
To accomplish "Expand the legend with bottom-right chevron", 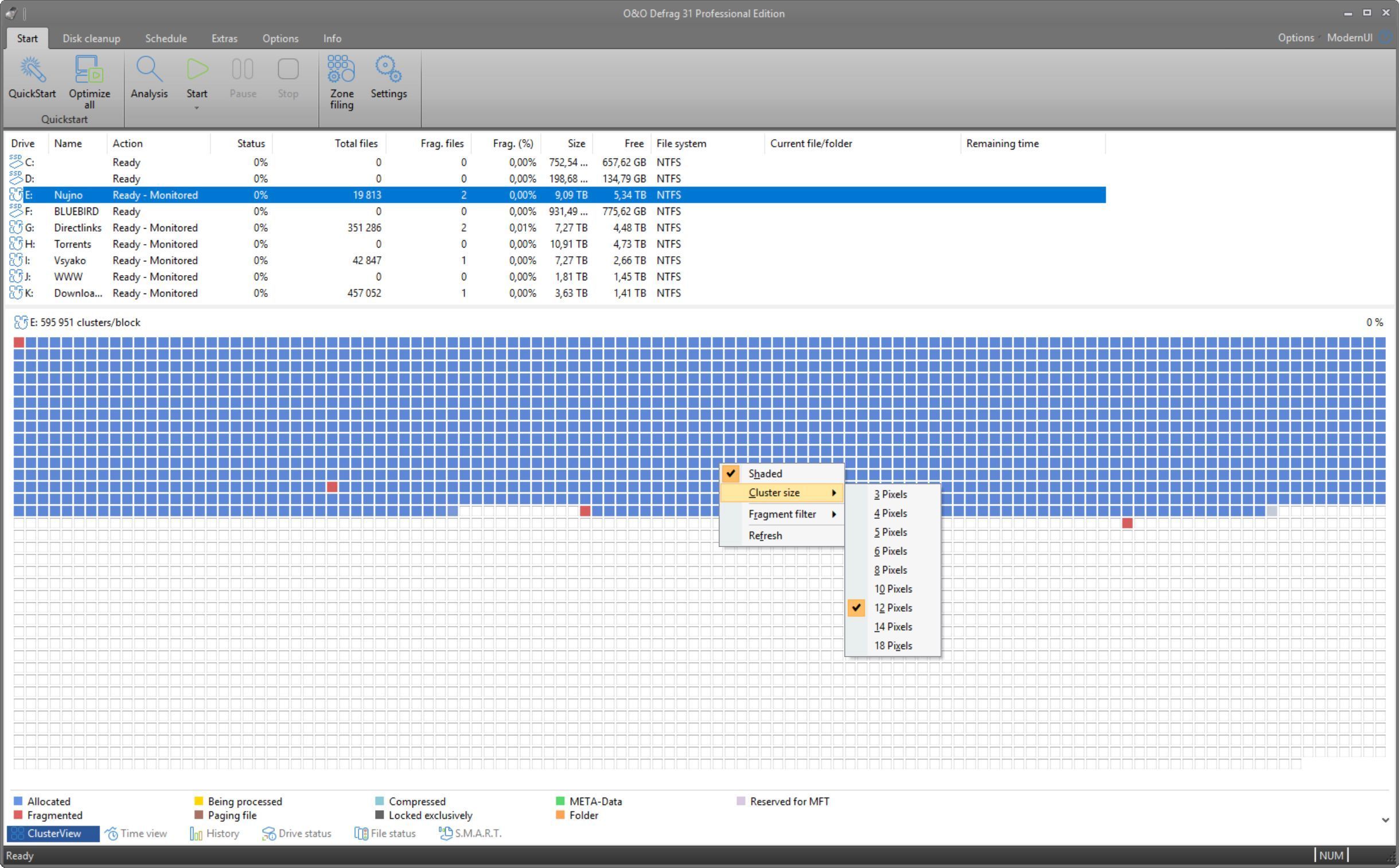I will point(1385,820).
